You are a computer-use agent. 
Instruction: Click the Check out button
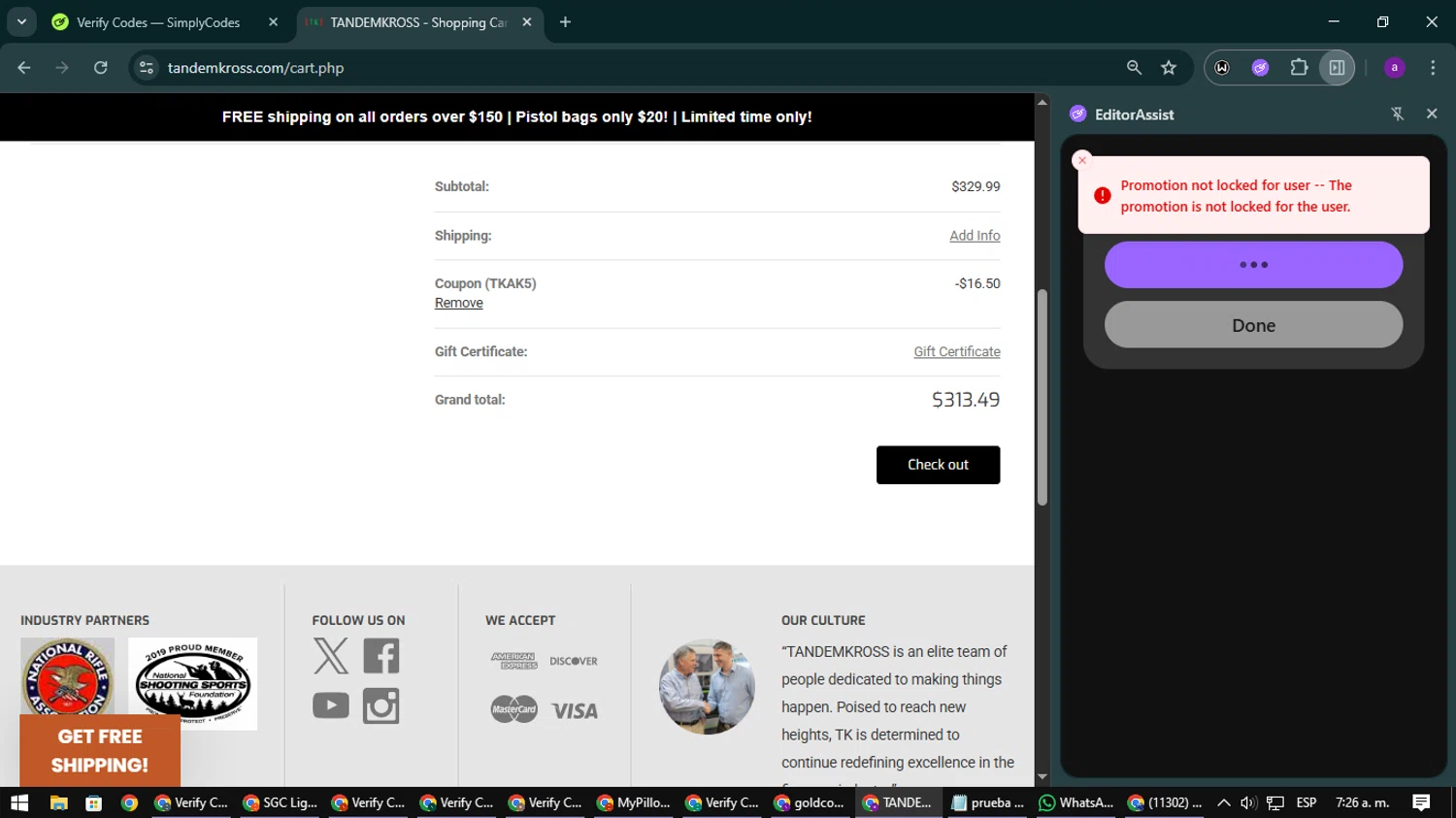[x=938, y=465]
